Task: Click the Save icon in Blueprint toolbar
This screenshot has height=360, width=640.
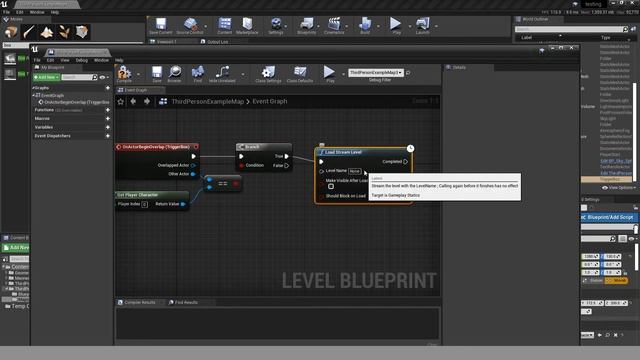Action: pyautogui.click(x=157, y=73)
